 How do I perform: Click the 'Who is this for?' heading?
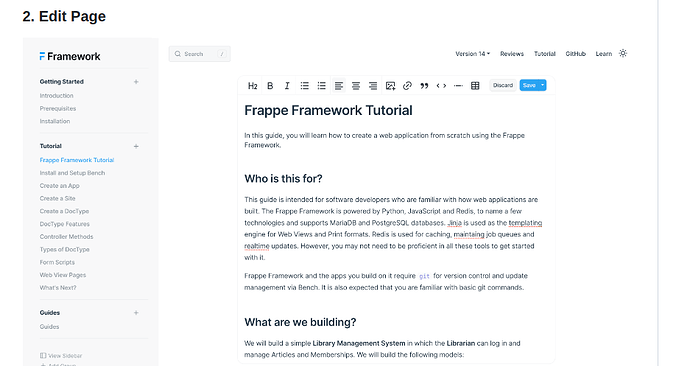tap(283, 179)
